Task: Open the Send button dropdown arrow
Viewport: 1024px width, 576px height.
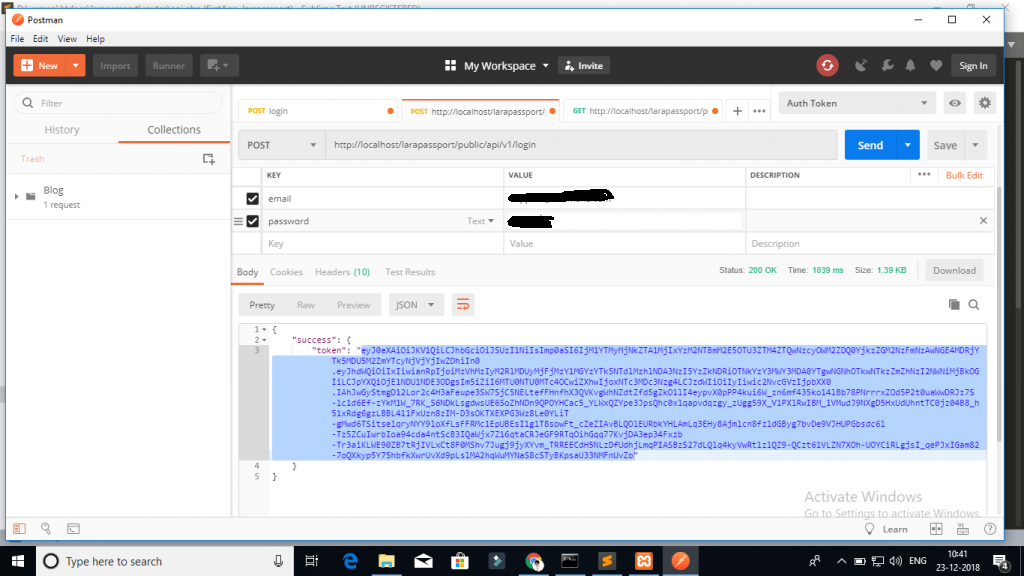Action: pos(908,145)
